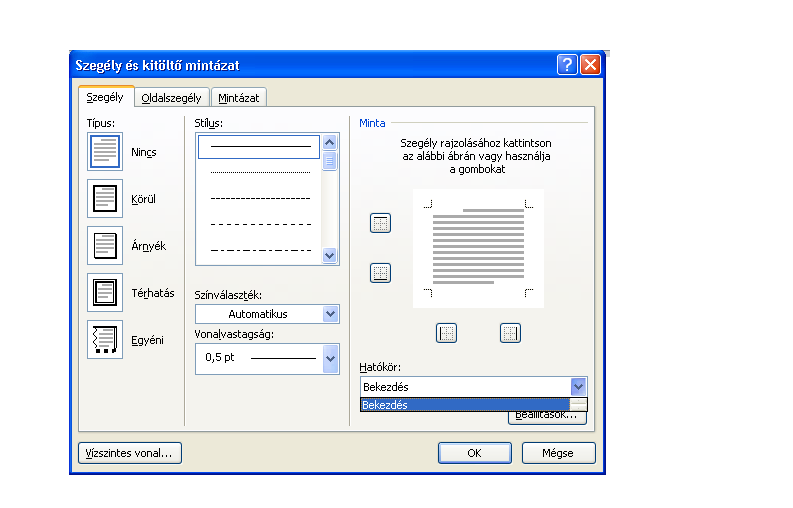Select the solid line style
This screenshot has width=793, height=508.
pyautogui.click(x=259, y=147)
